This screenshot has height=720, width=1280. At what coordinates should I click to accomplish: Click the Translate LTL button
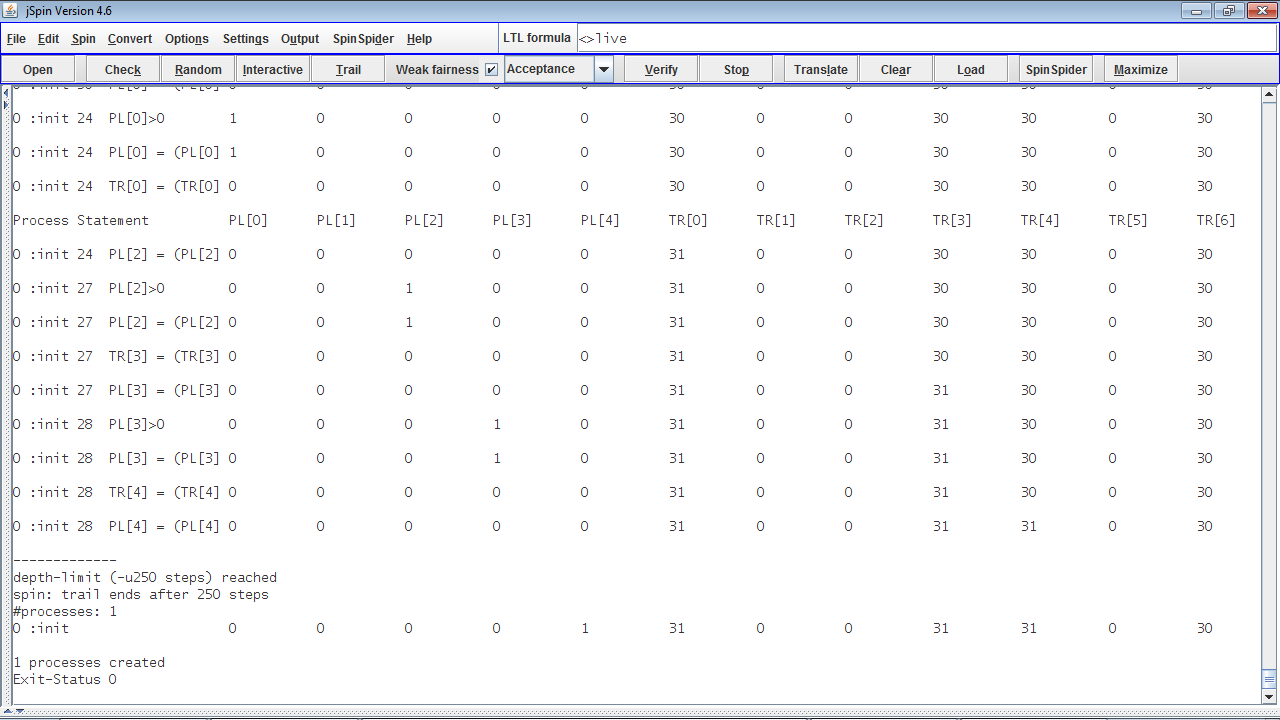tap(820, 70)
